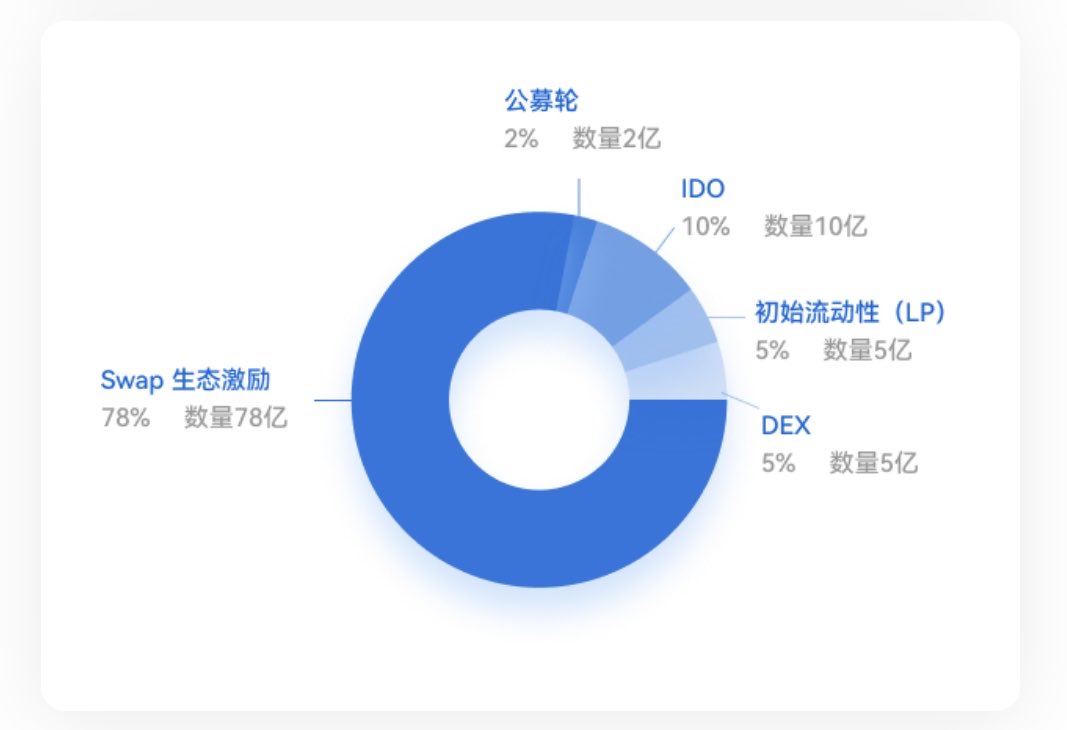Click the IDO label
The height and width of the screenshot is (730, 1067).
coord(702,188)
